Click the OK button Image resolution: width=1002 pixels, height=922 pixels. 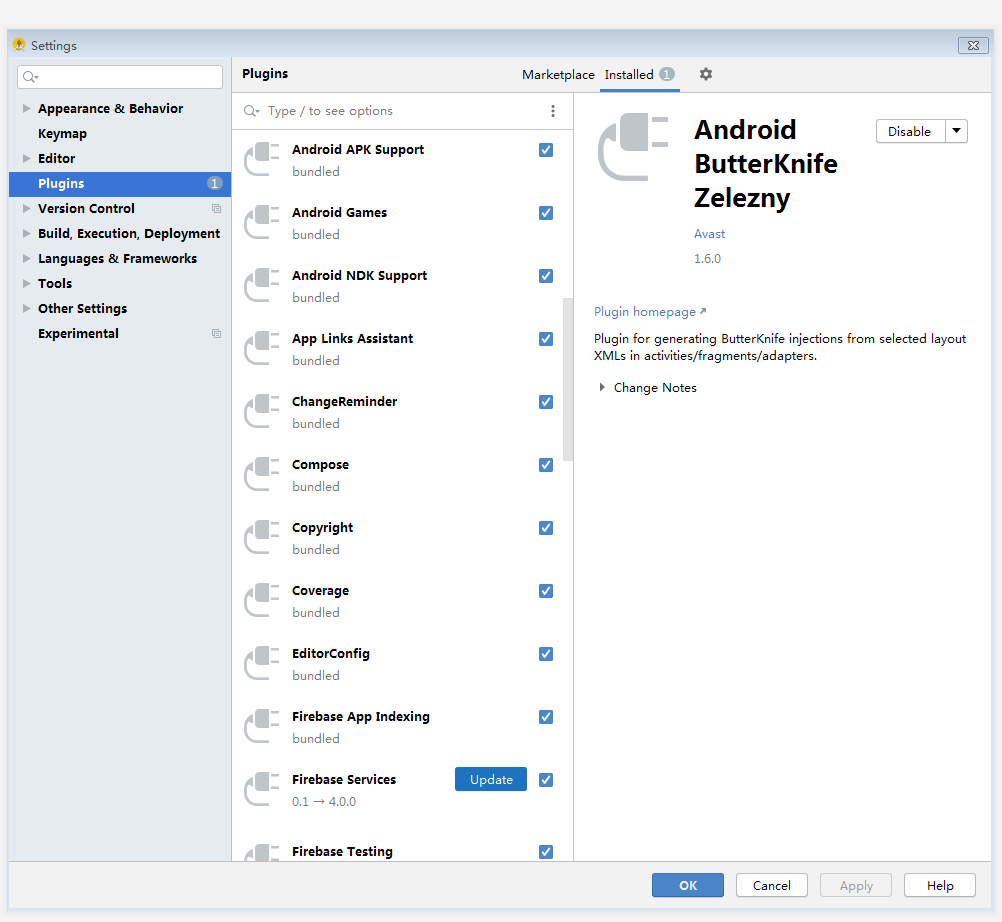click(688, 885)
